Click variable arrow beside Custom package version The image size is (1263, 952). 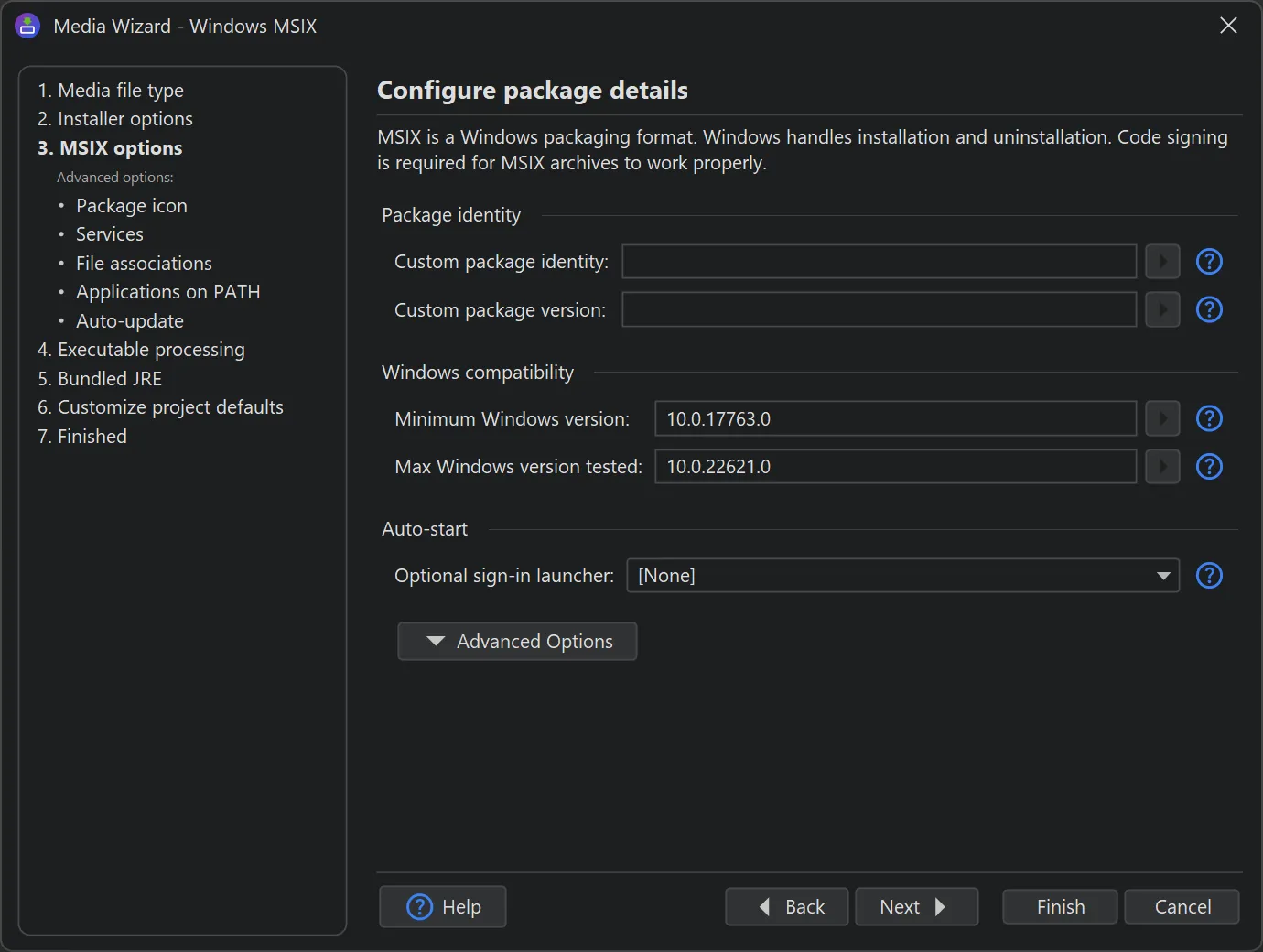tap(1162, 309)
